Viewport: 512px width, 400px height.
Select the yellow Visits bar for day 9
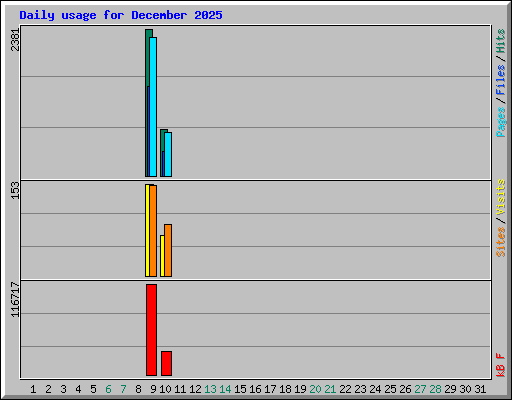pos(147,230)
